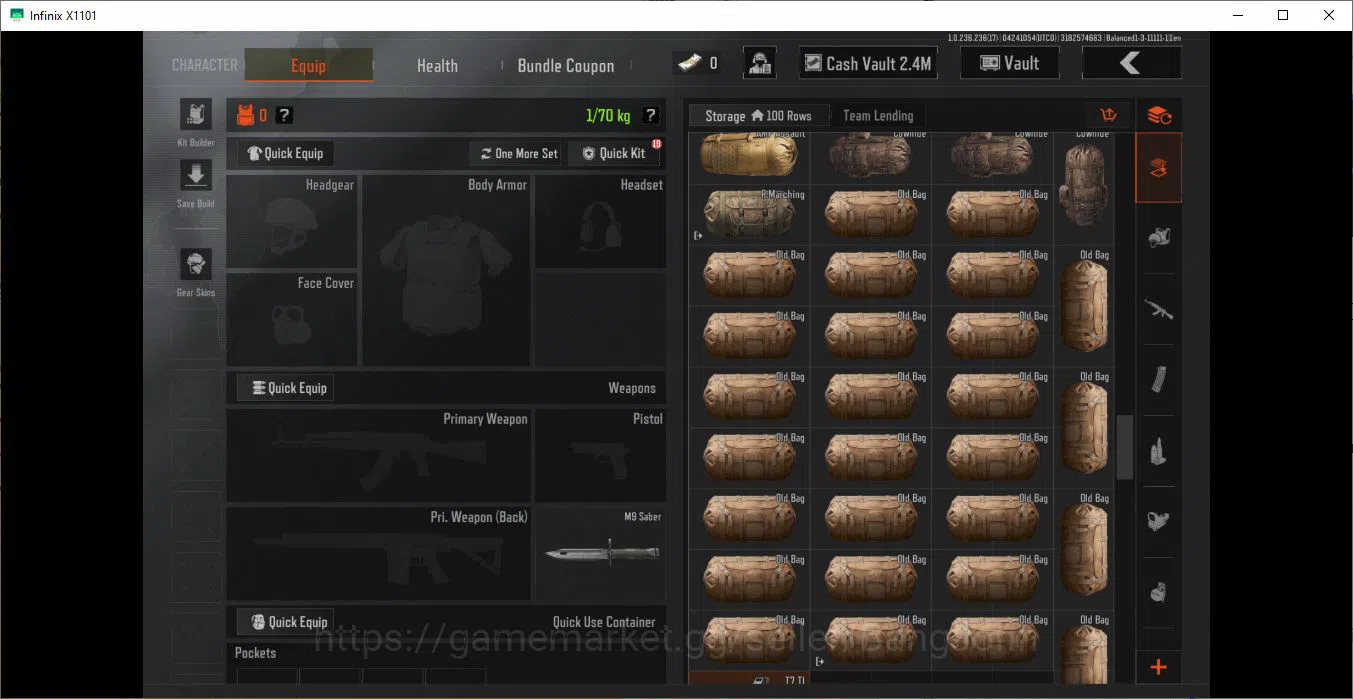
Task: Click the Pockets label
Action: (x=255, y=653)
